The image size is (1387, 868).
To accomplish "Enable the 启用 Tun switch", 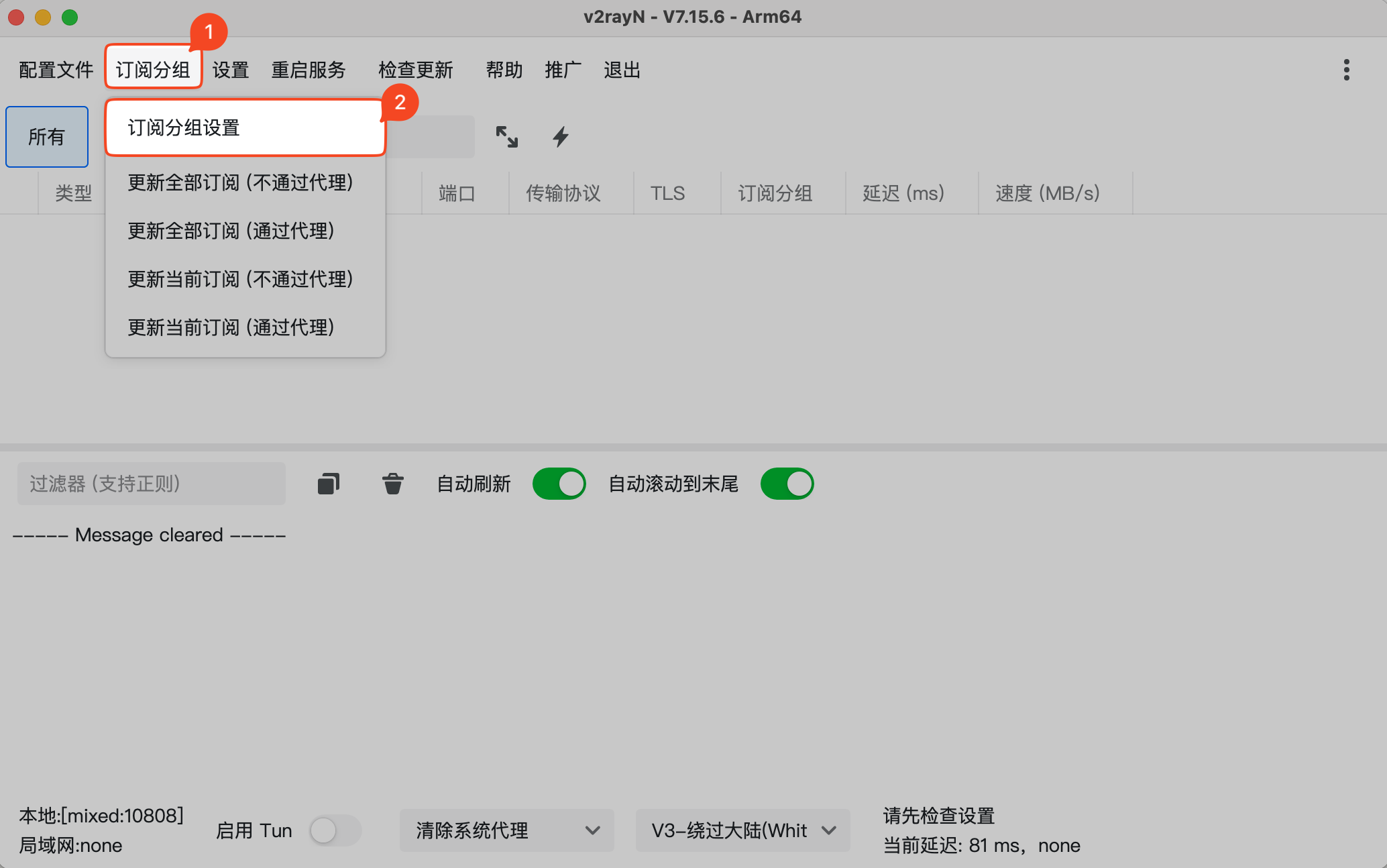I will point(335,830).
